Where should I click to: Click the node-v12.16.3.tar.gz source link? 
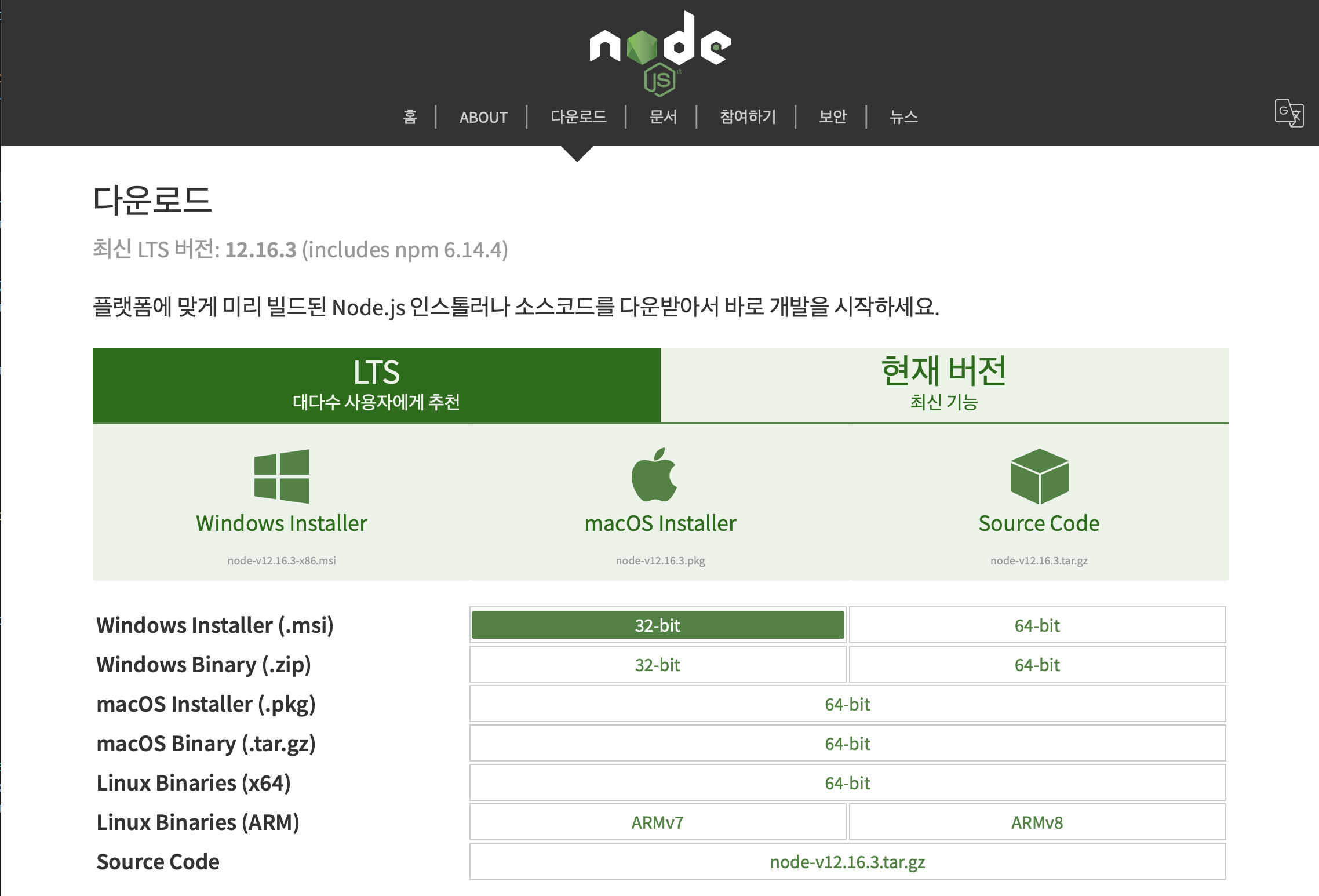(x=847, y=862)
